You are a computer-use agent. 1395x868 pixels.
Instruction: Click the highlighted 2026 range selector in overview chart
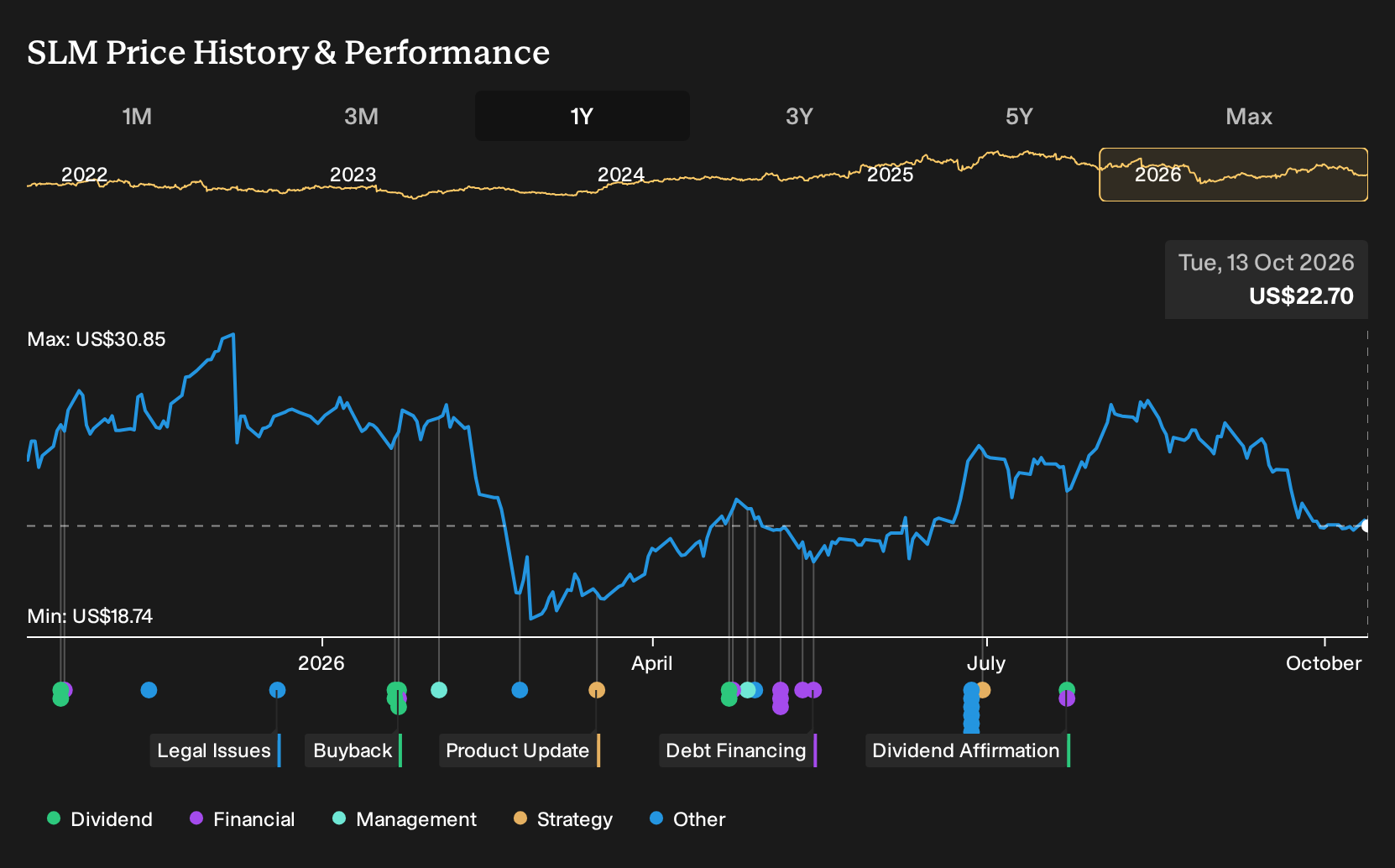(1233, 175)
